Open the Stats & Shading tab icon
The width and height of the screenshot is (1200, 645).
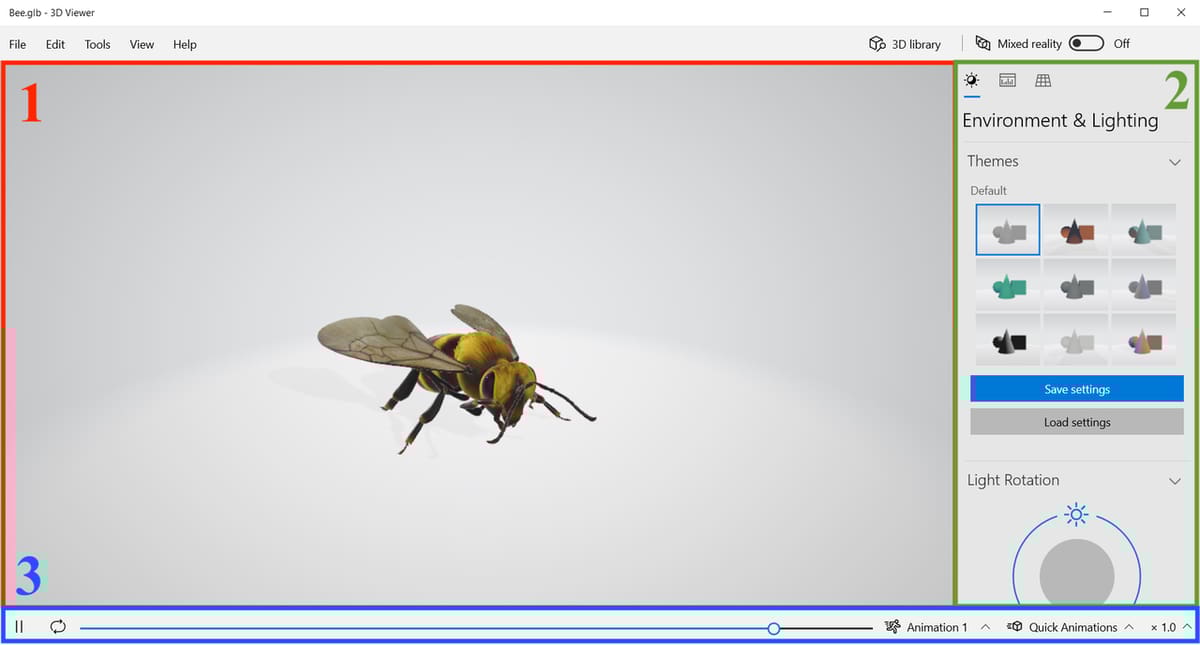point(1008,80)
